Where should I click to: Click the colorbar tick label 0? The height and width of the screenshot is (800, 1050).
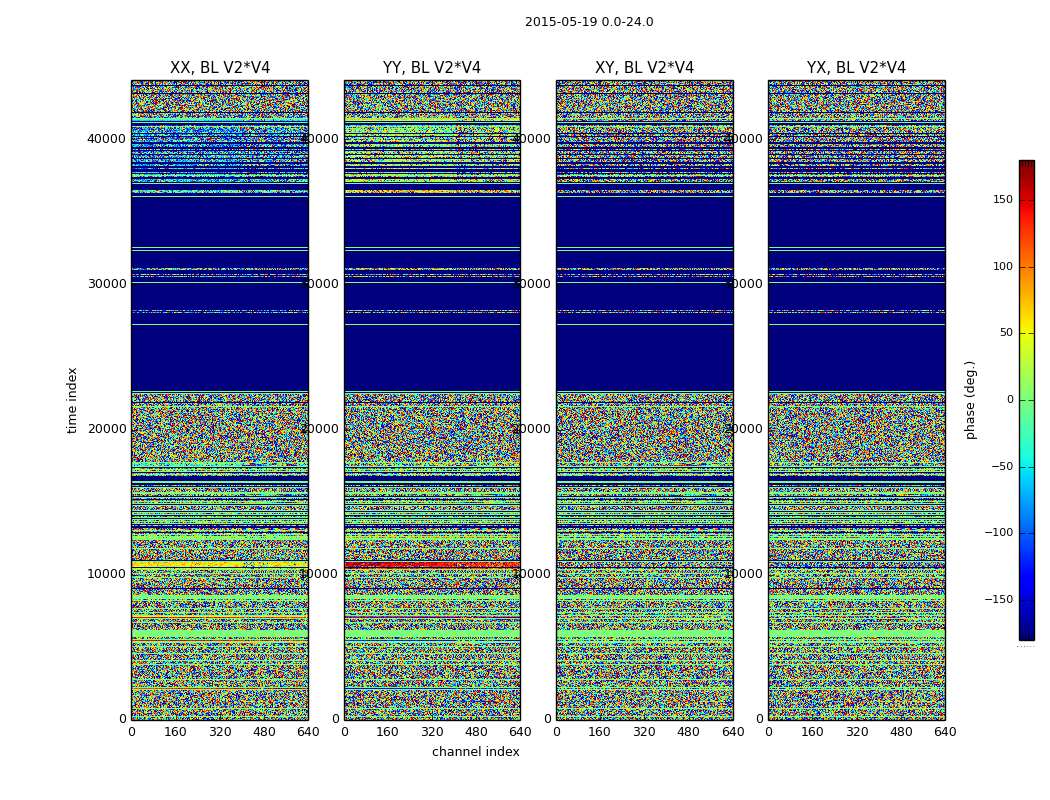(1010, 400)
